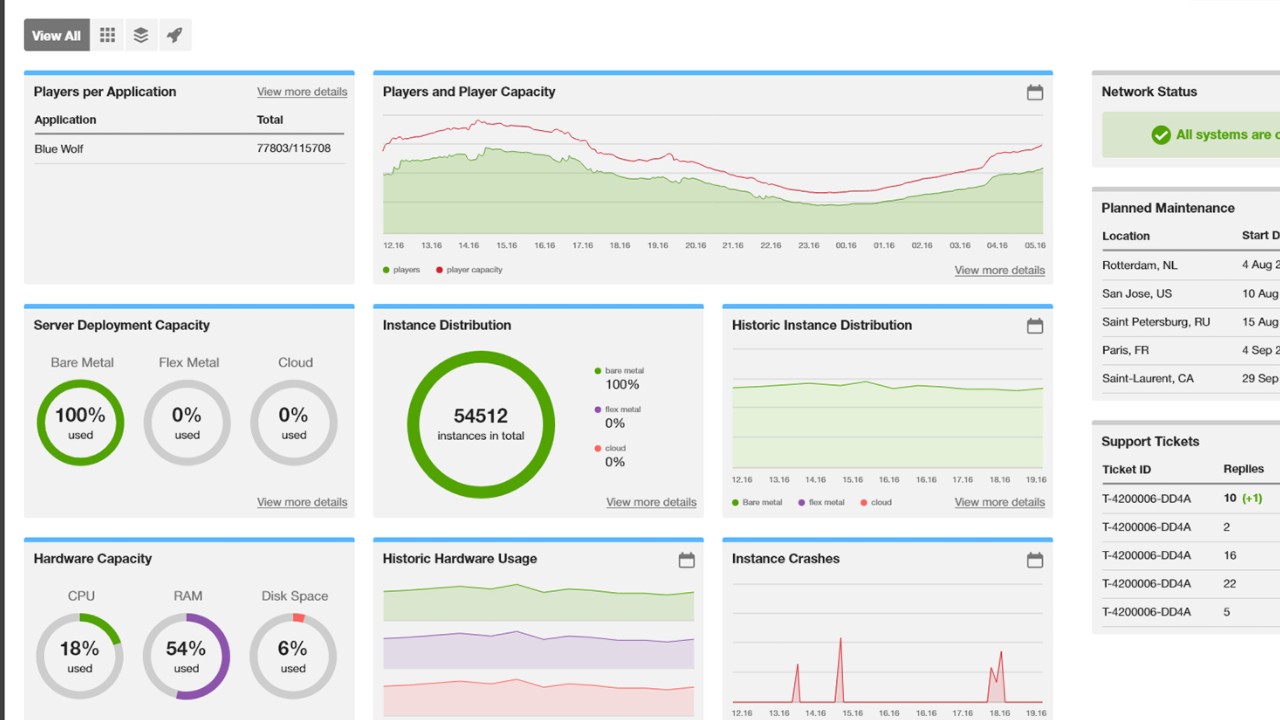Select the View All tab

(56, 35)
